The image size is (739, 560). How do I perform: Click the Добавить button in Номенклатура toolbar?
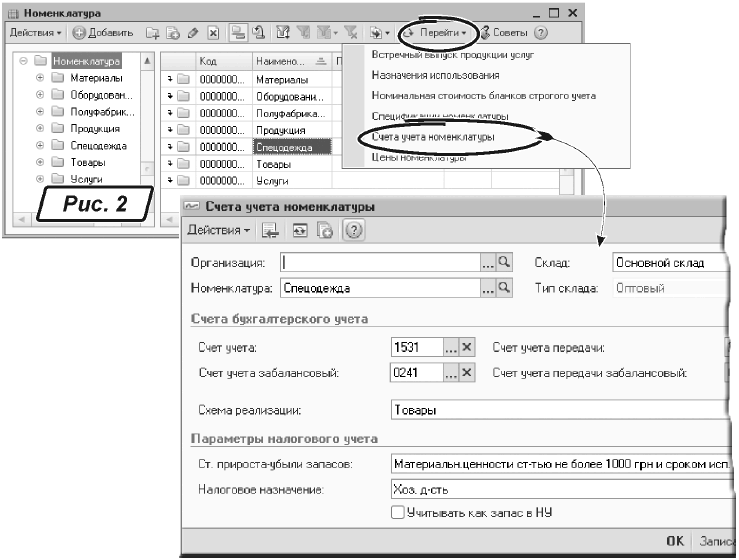102,33
